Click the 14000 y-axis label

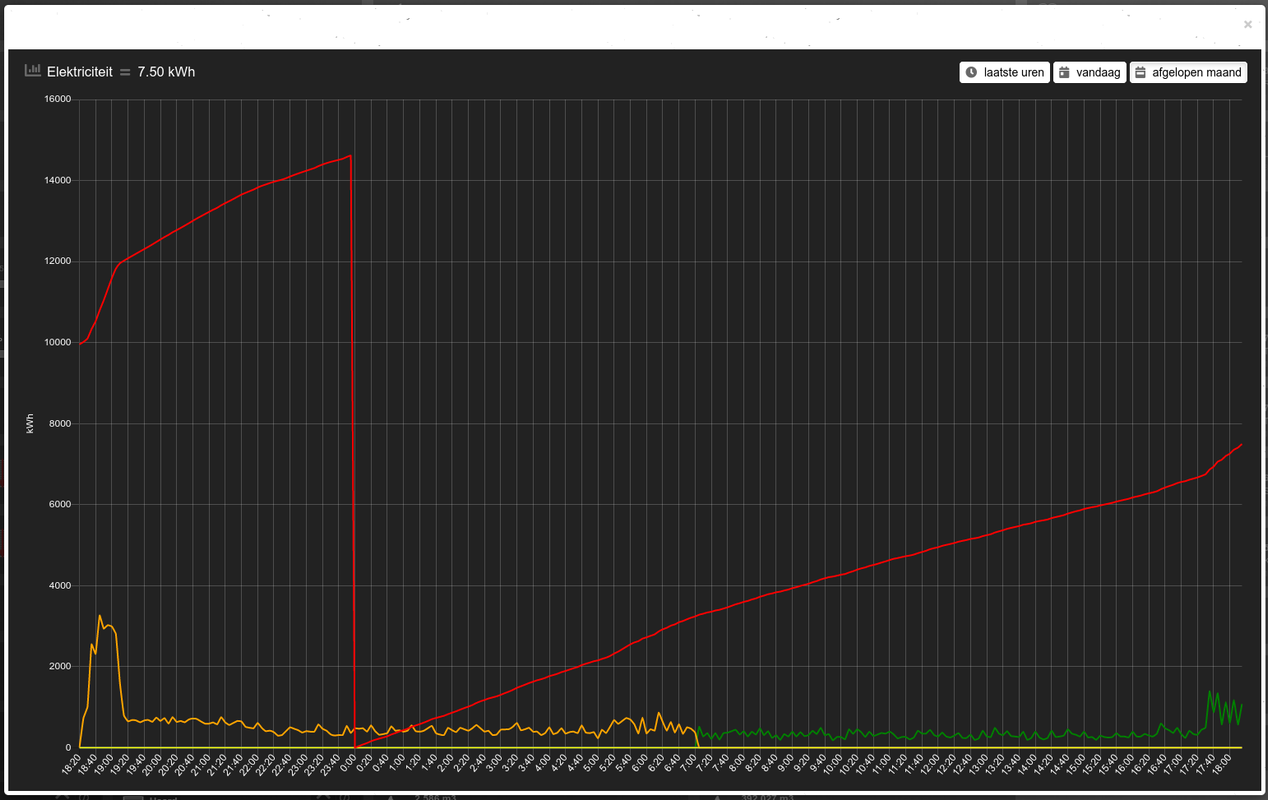[56, 180]
